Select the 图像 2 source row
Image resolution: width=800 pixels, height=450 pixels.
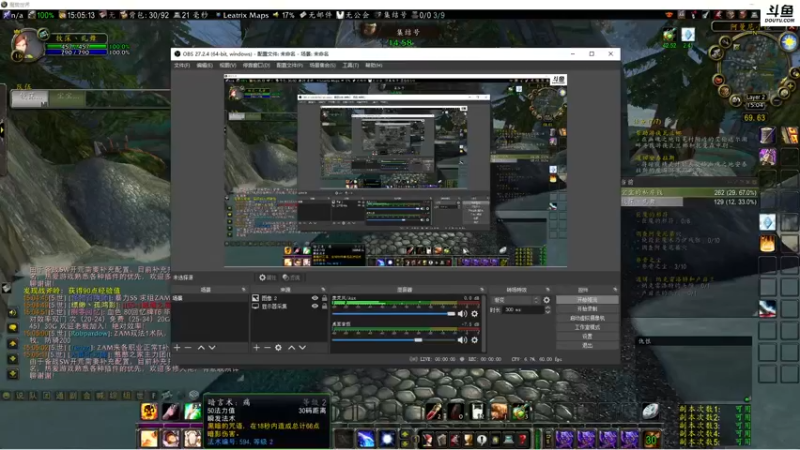pyautogui.click(x=289, y=298)
